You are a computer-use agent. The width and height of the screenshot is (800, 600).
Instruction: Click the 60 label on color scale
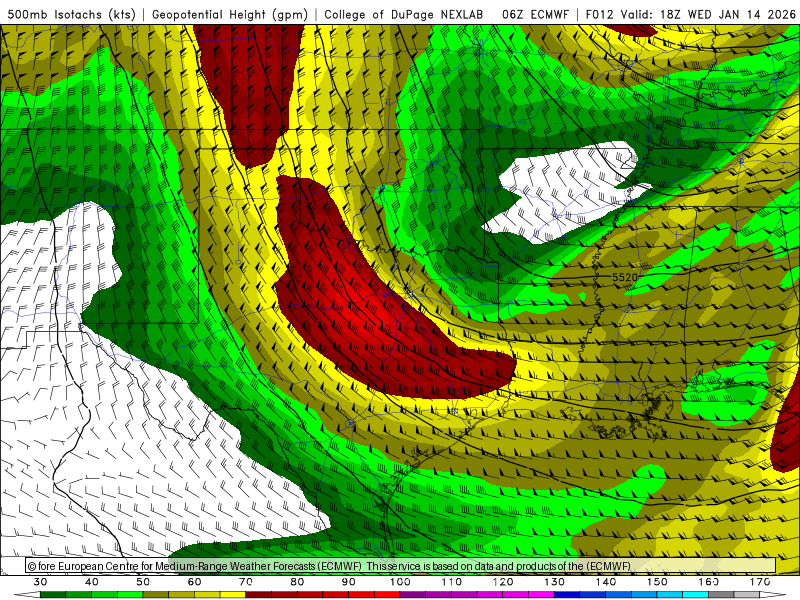point(194,582)
